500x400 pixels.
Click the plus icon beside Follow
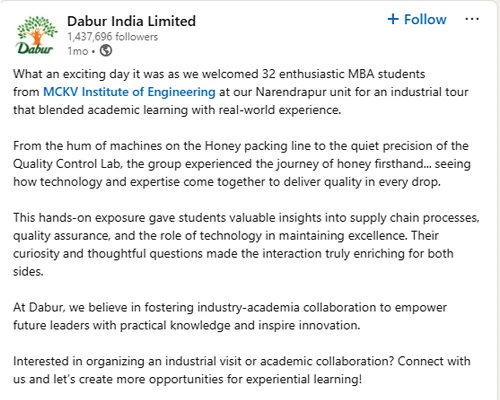pyautogui.click(x=393, y=19)
